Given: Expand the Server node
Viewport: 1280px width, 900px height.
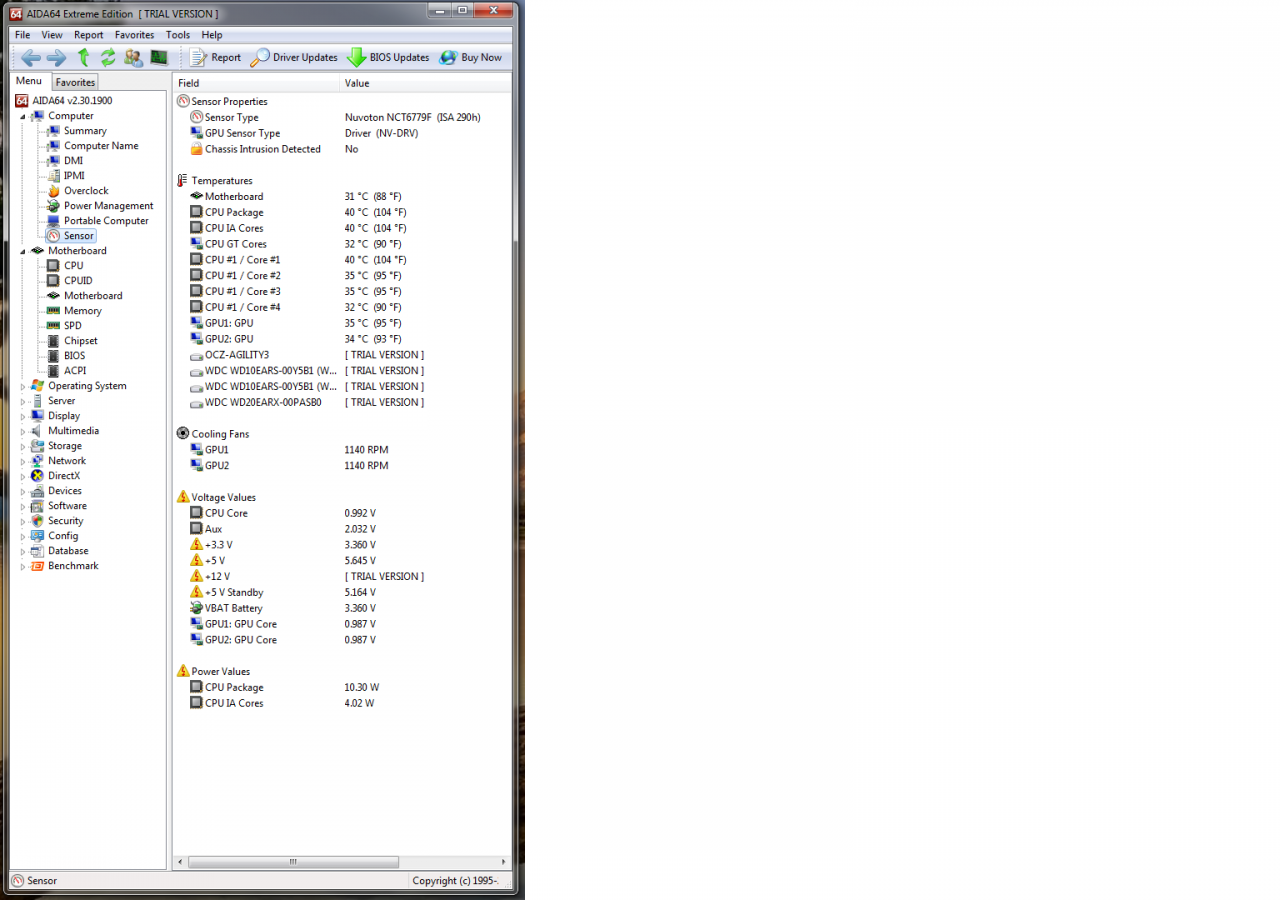Looking at the screenshot, I should pos(23,401).
